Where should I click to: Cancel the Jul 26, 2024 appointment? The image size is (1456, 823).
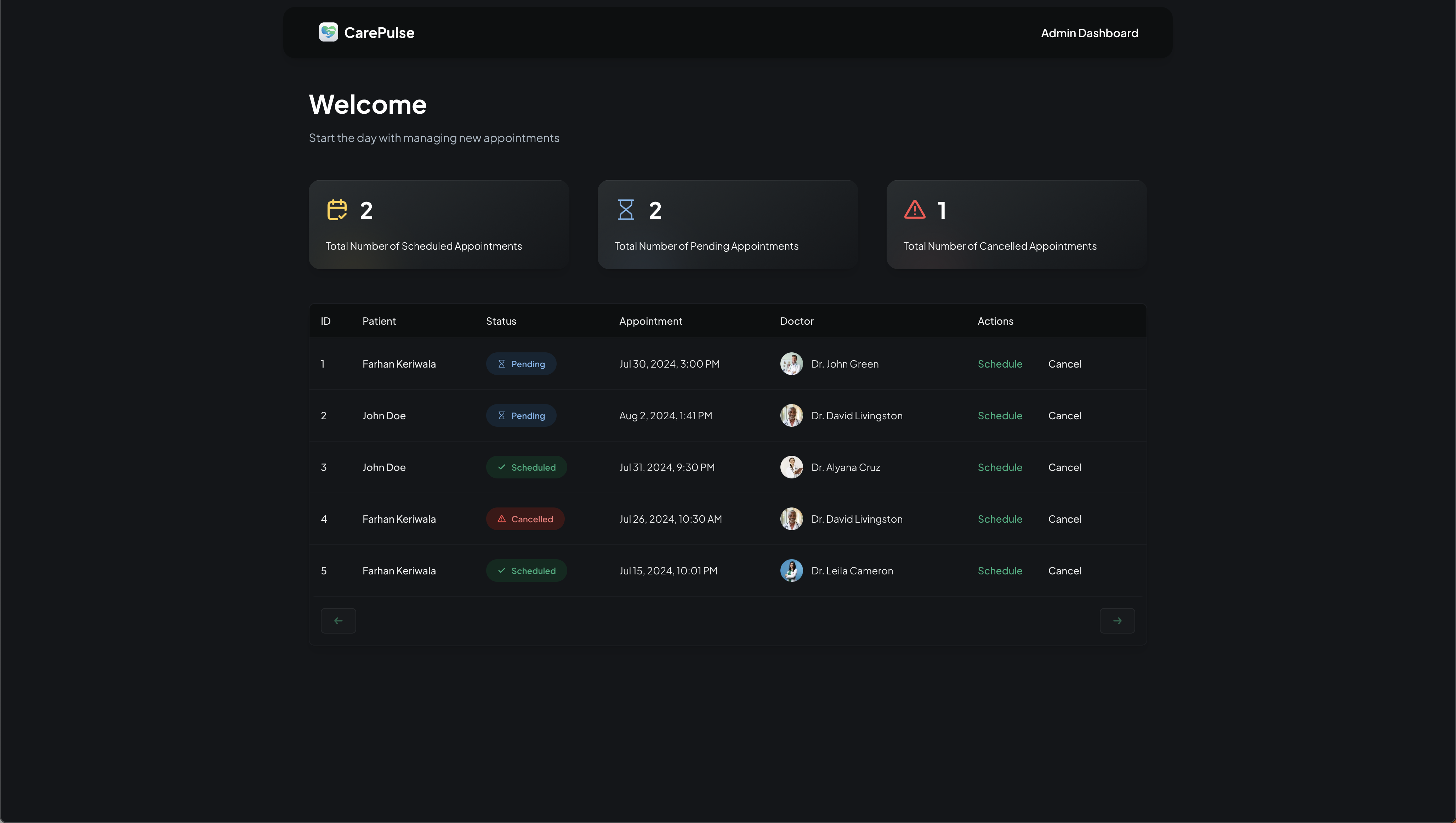1065,519
